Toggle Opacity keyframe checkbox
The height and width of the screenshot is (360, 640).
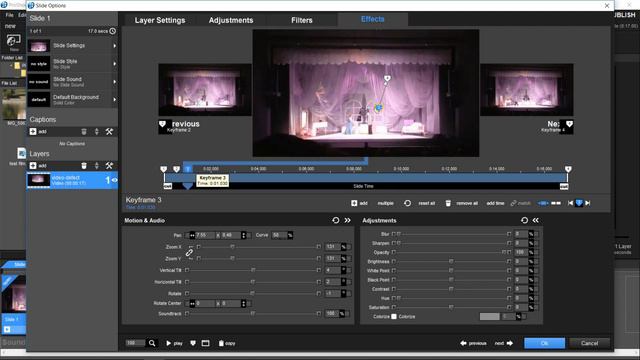[393, 252]
